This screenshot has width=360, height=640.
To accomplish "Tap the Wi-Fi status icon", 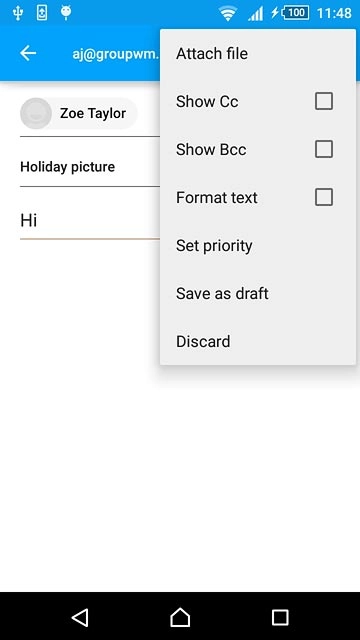I will coord(228,13).
